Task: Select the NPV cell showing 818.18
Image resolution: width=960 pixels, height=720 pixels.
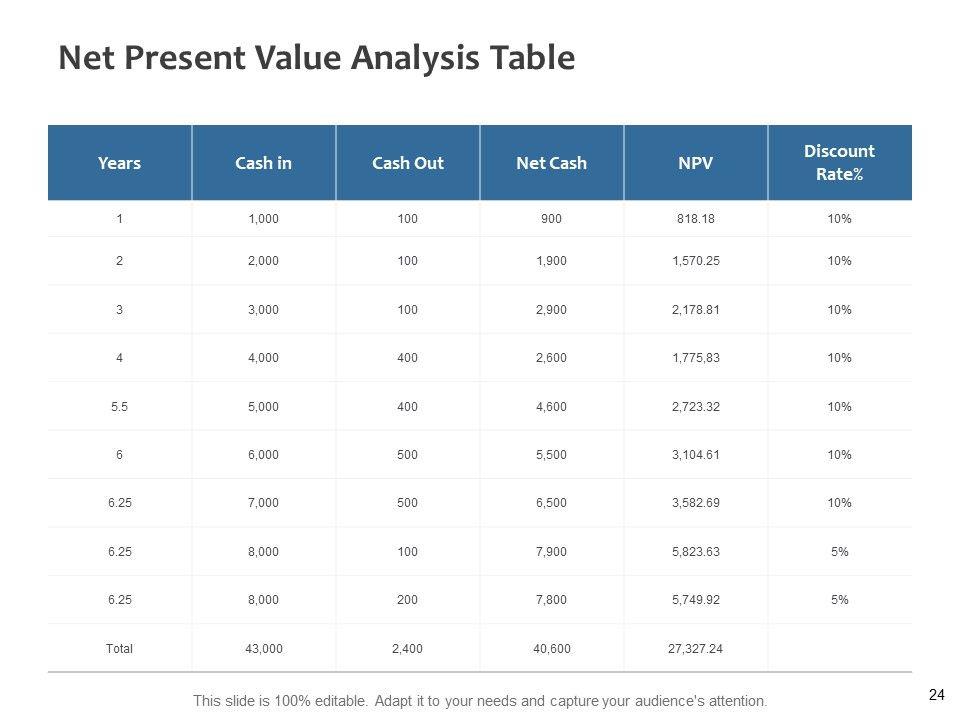Action: point(695,217)
